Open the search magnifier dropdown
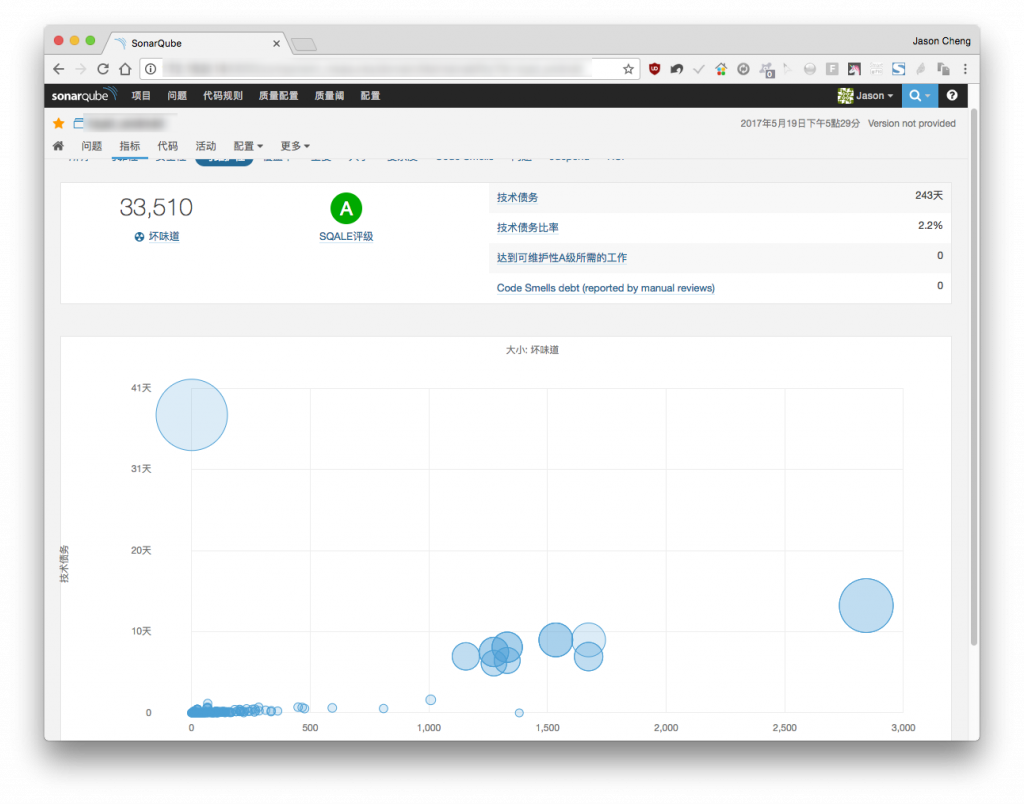Screen dimensions: 1024x804 point(920,95)
